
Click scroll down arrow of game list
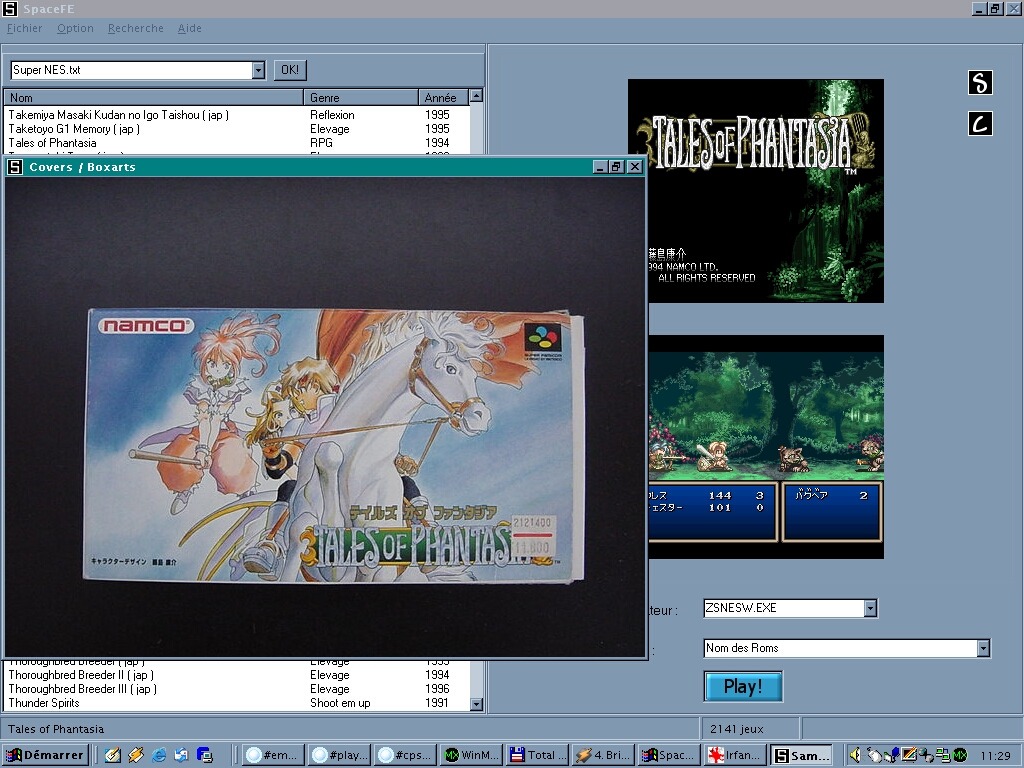477,704
